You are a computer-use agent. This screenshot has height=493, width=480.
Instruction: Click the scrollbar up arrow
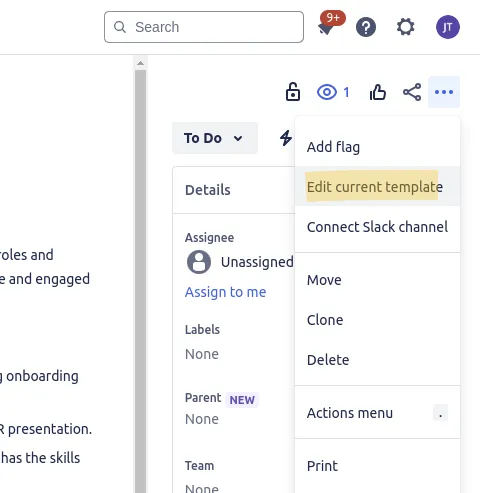140,63
